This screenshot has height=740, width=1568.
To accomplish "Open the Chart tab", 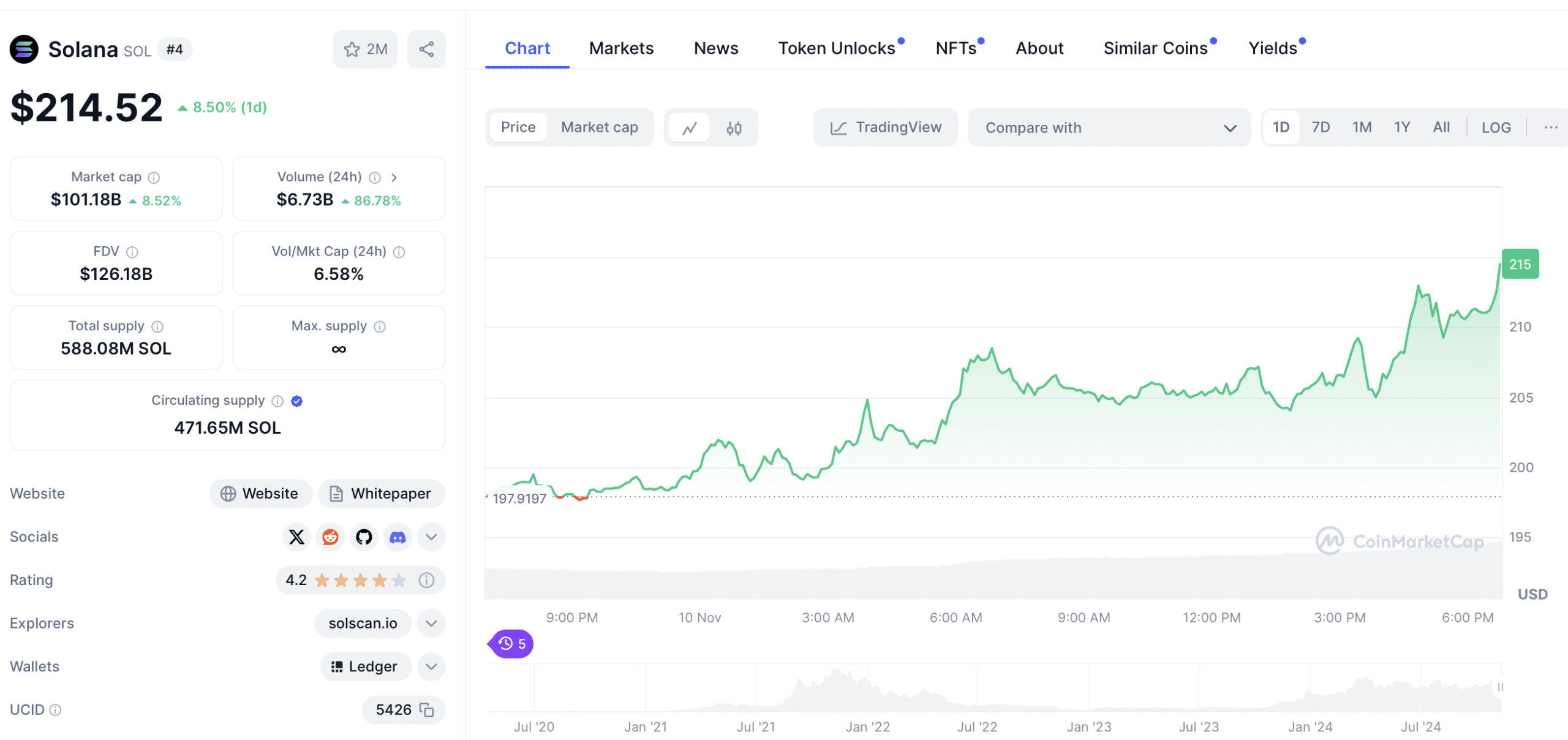I will [x=527, y=48].
